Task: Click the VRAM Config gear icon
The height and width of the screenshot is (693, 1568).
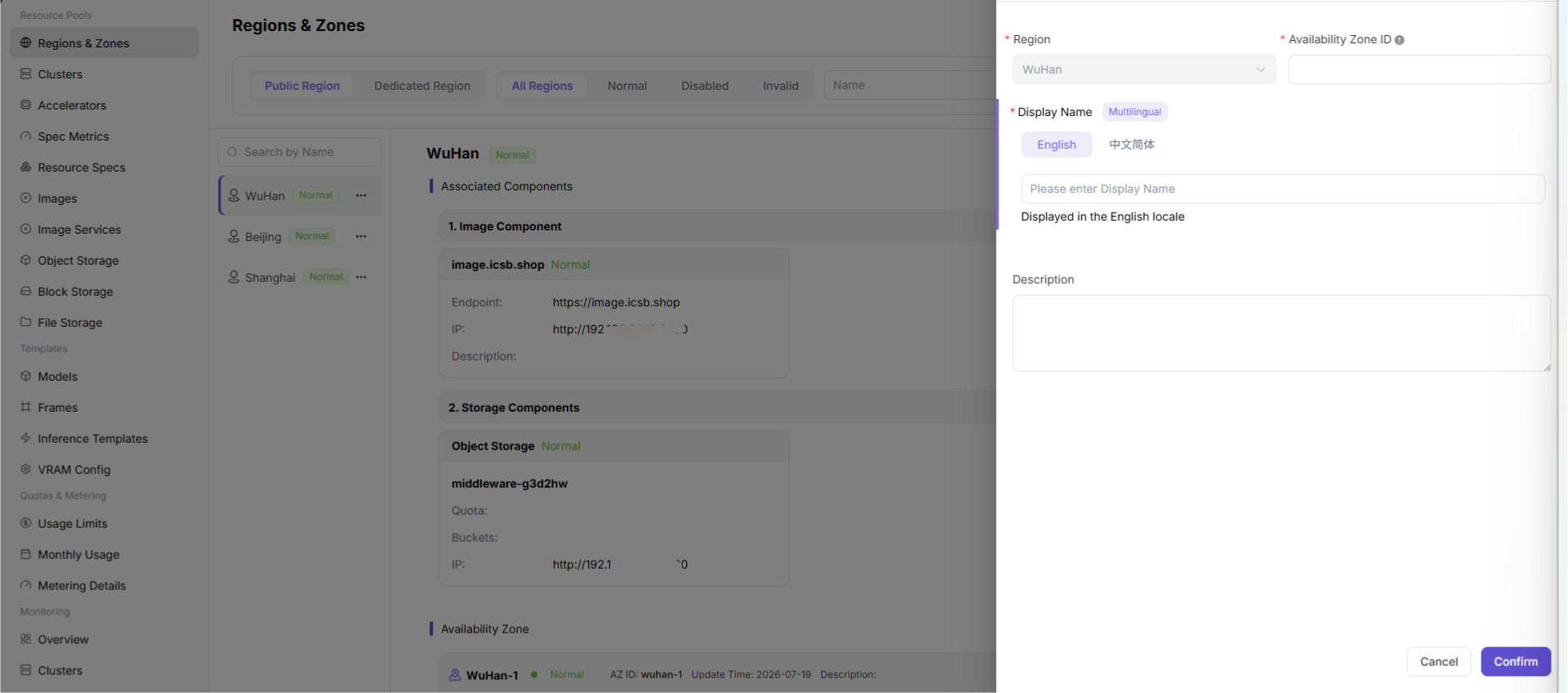Action: point(26,469)
